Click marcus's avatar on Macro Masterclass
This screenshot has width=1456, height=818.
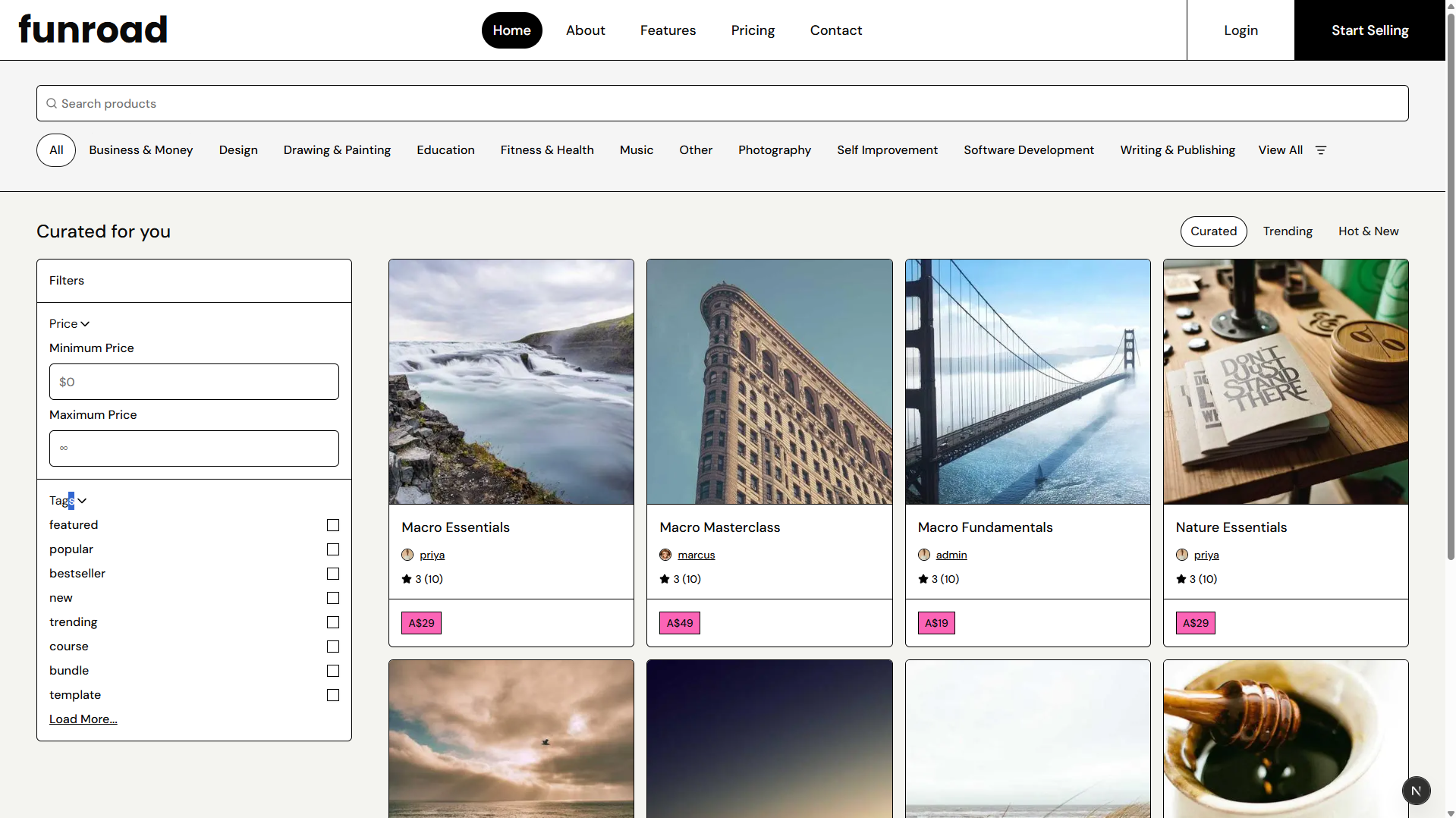(665, 555)
